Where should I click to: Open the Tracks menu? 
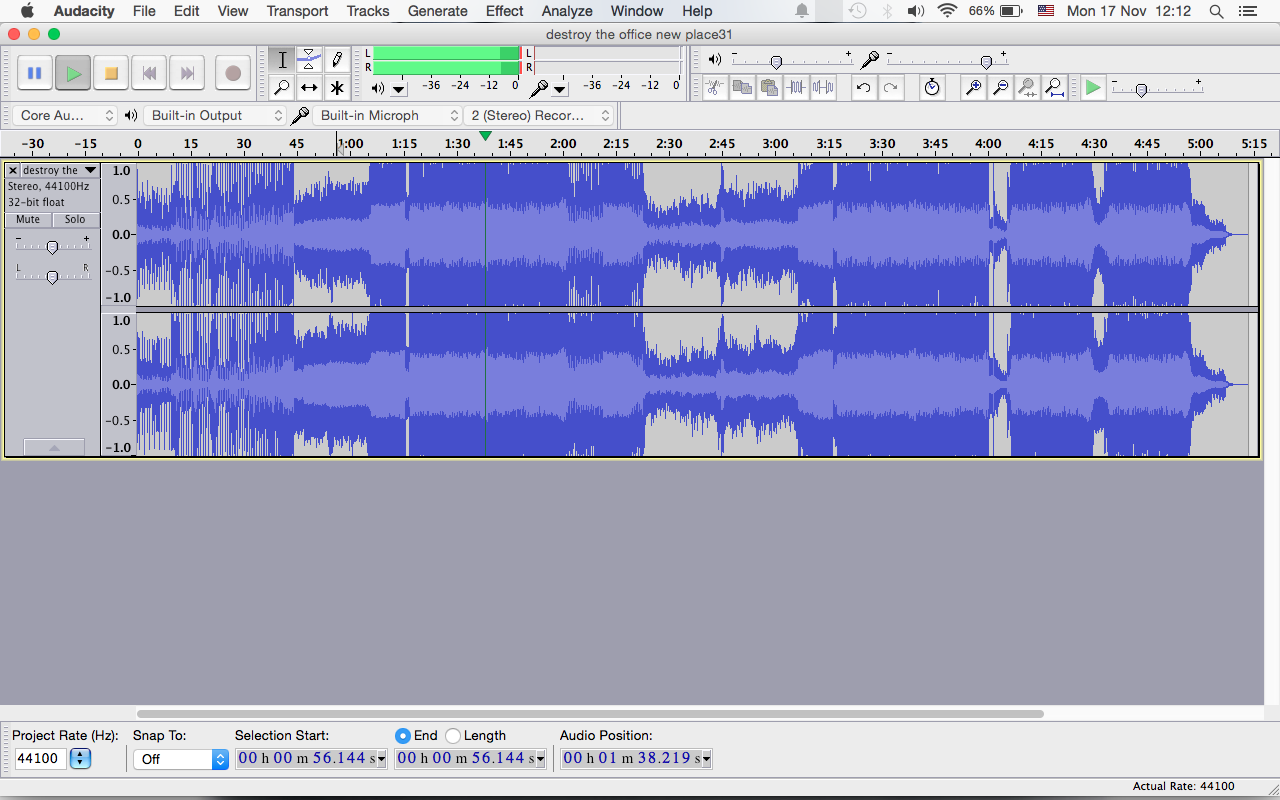pos(368,11)
